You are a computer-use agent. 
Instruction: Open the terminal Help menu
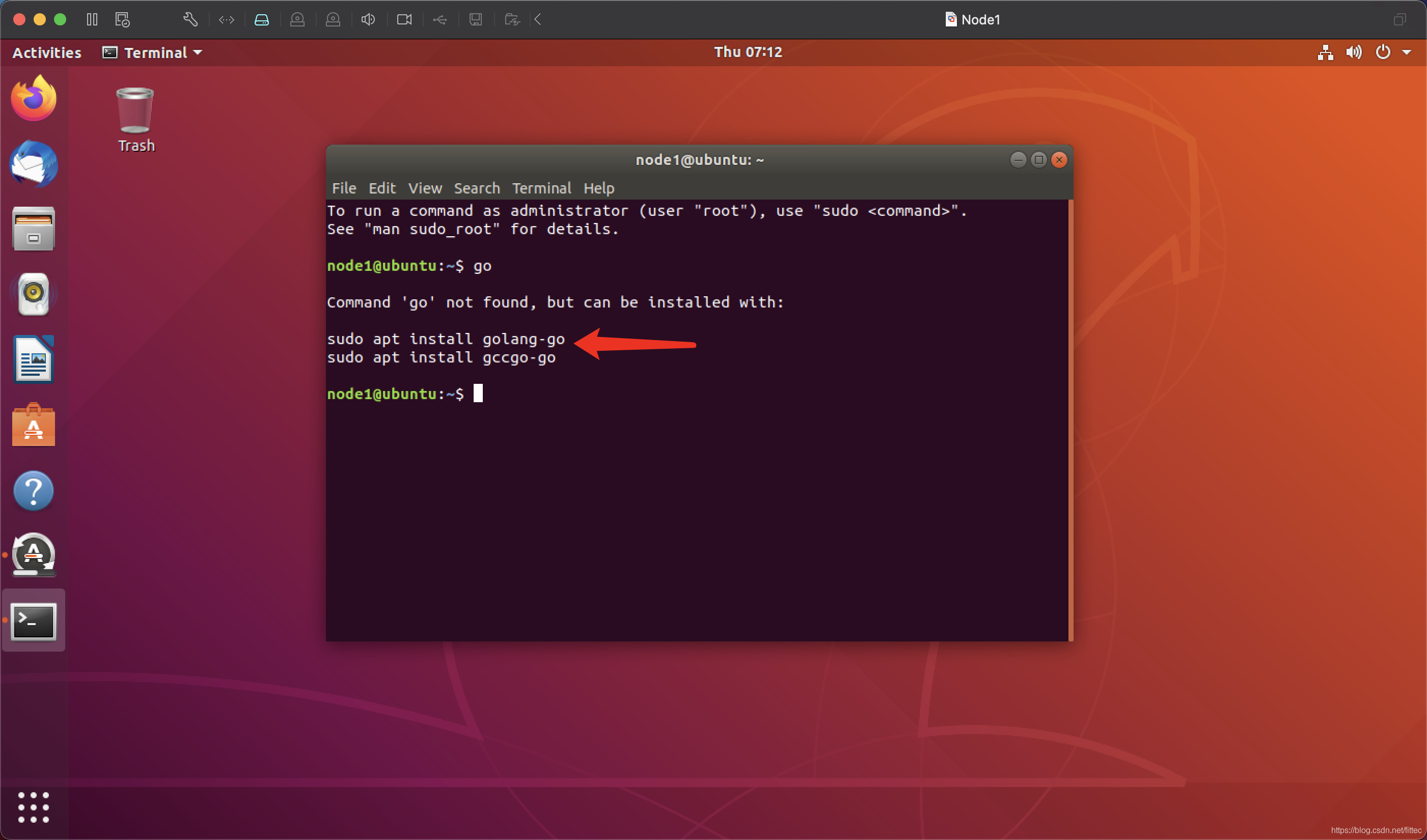tap(599, 188)
